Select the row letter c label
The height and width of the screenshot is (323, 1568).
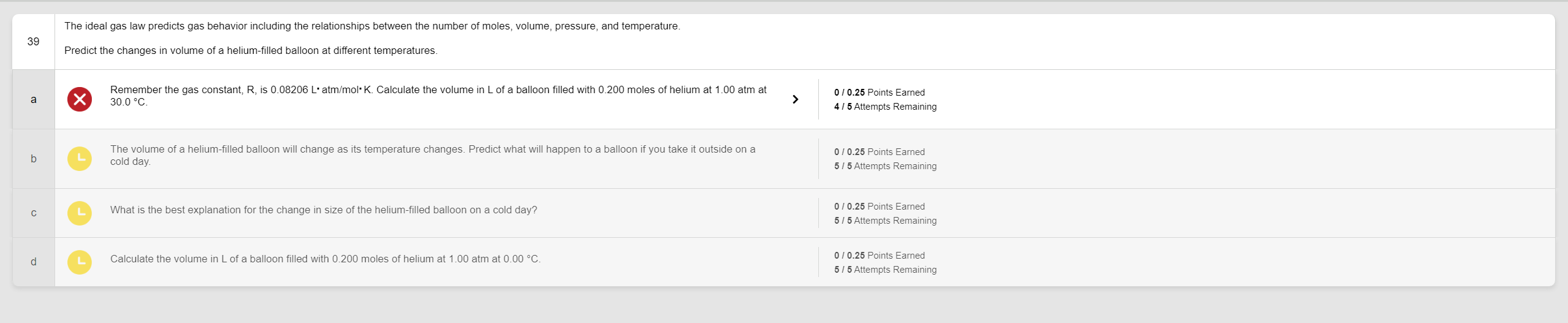(x=34, y=213)
